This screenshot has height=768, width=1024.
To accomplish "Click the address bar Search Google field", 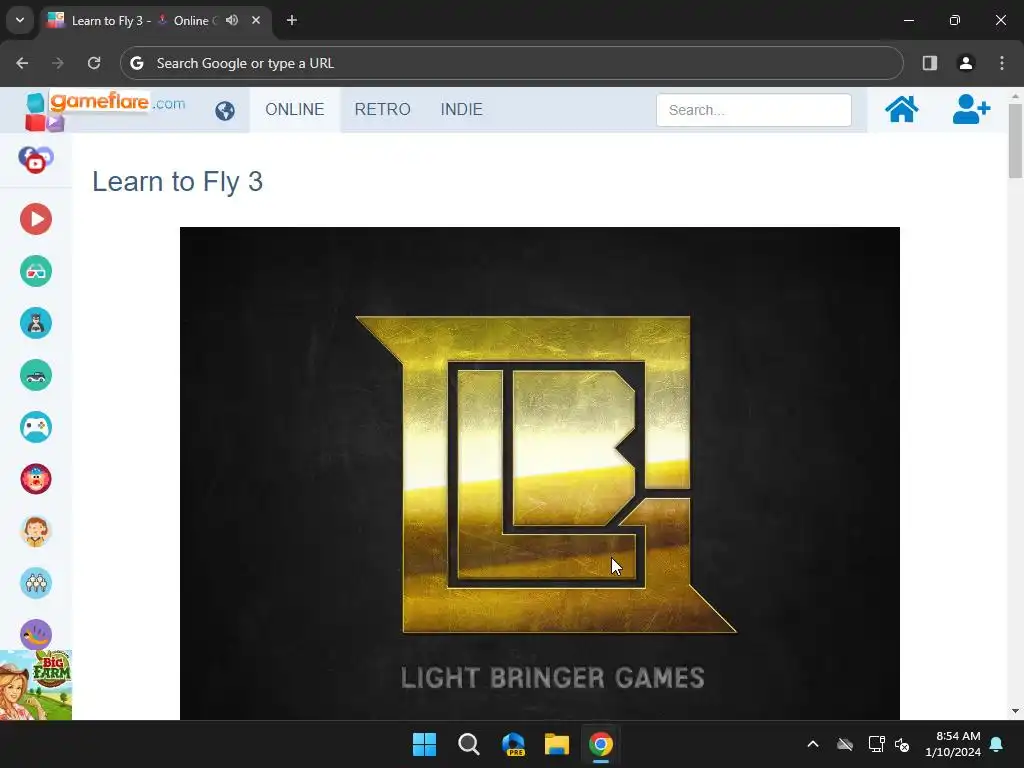I will point(511,63).
